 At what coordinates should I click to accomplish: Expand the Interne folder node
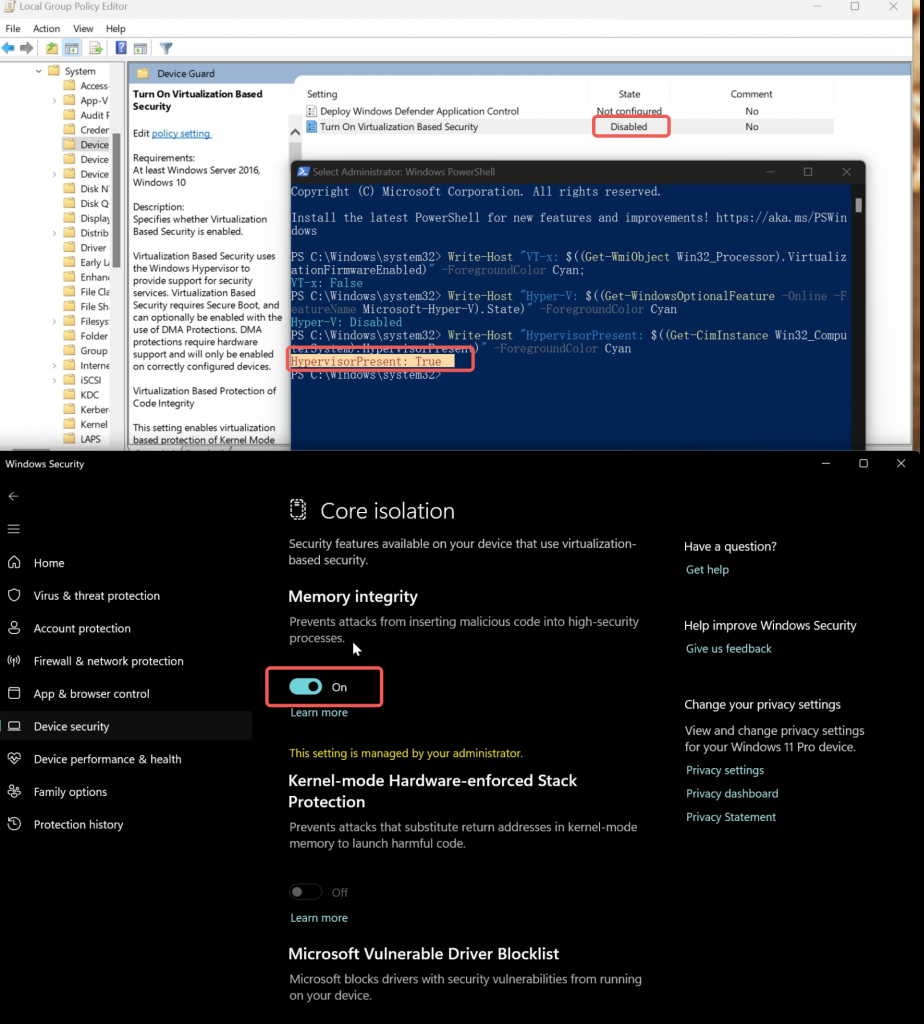pos(54,366)
